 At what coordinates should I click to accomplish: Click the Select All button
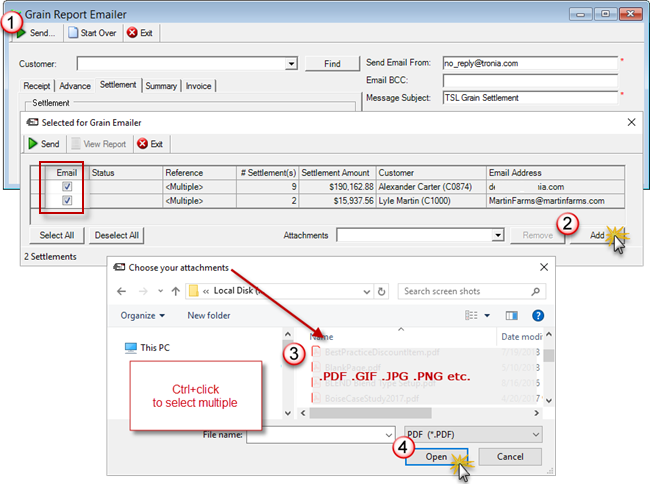[57, 235]
